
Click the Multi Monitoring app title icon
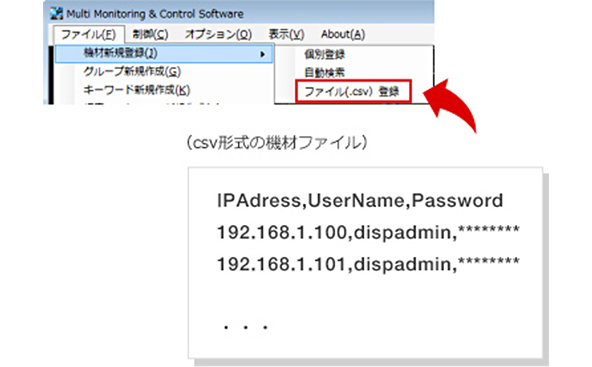click(57, 14)
